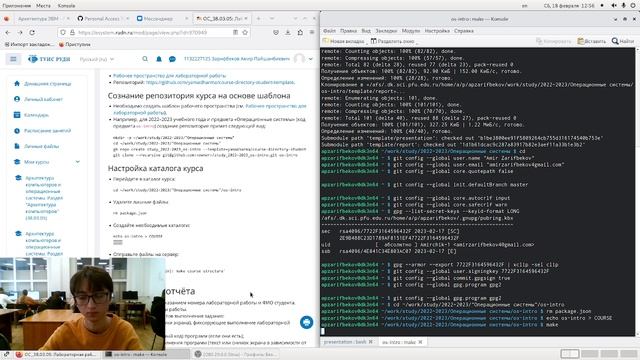Viewport: 640px width, 360px height.
Task: Open Места menu in top panel
Action: [x=43, y=6]
